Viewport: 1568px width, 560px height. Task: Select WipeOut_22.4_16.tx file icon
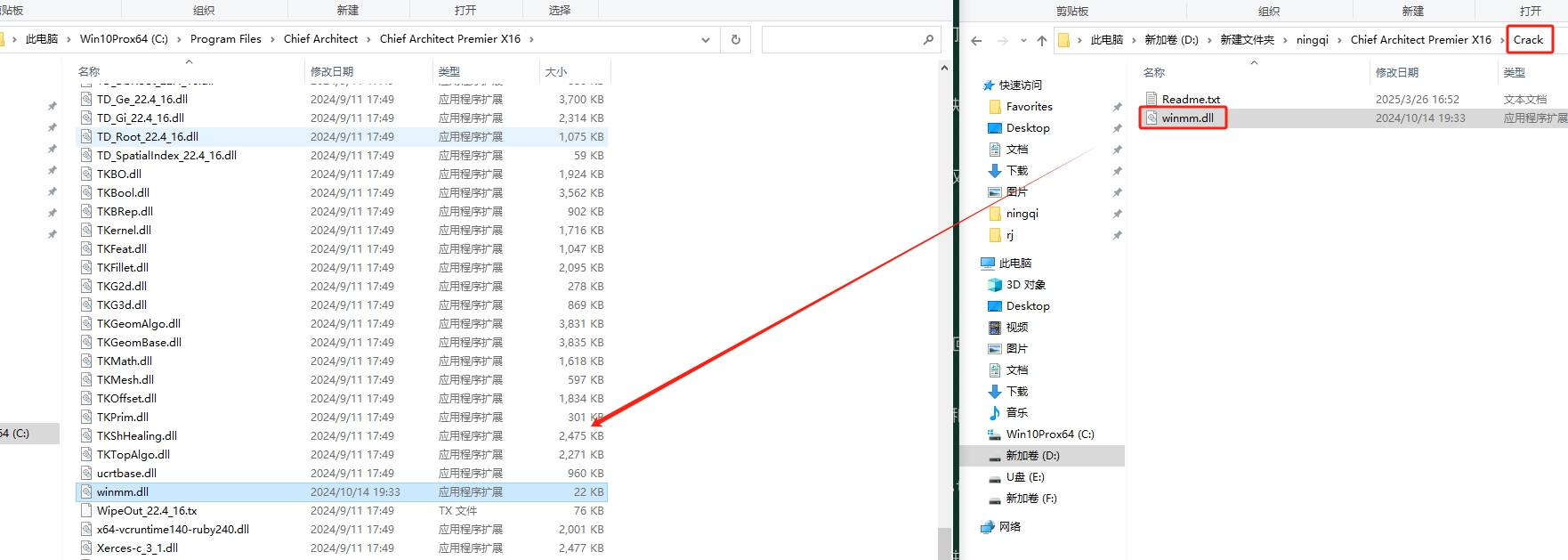(x=86, y=510)
